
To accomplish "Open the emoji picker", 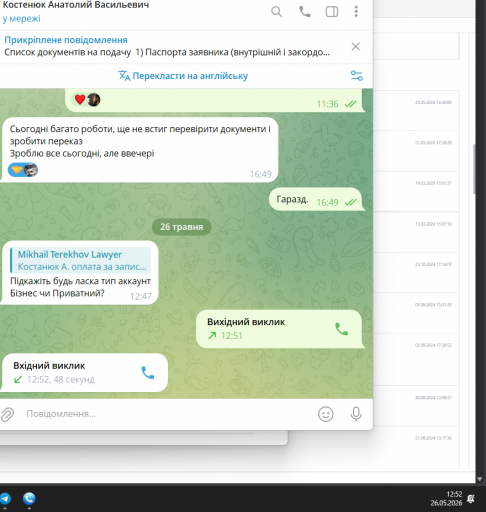I will (x=325, y=414).
